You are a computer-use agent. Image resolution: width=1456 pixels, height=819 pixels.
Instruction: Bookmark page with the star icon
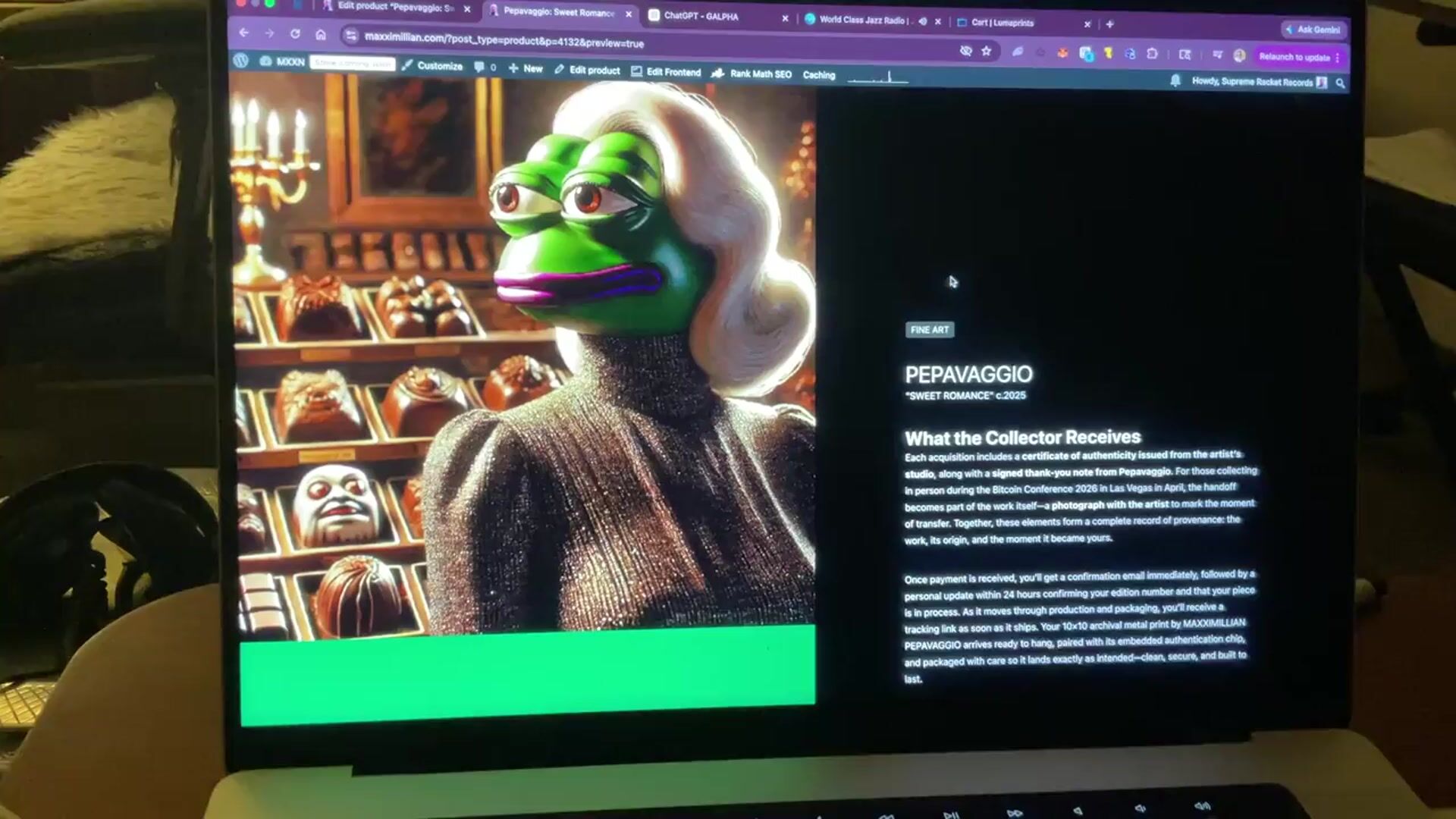987,51
